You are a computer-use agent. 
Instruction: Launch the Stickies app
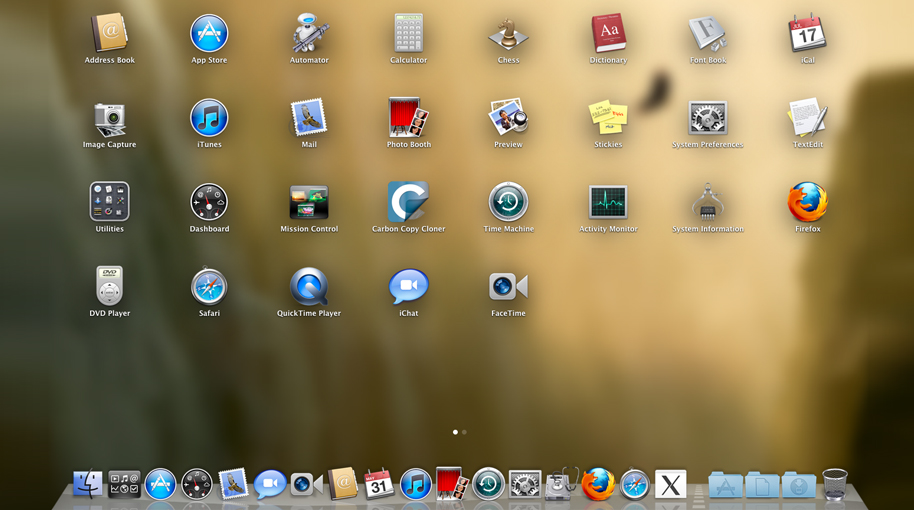609,118
